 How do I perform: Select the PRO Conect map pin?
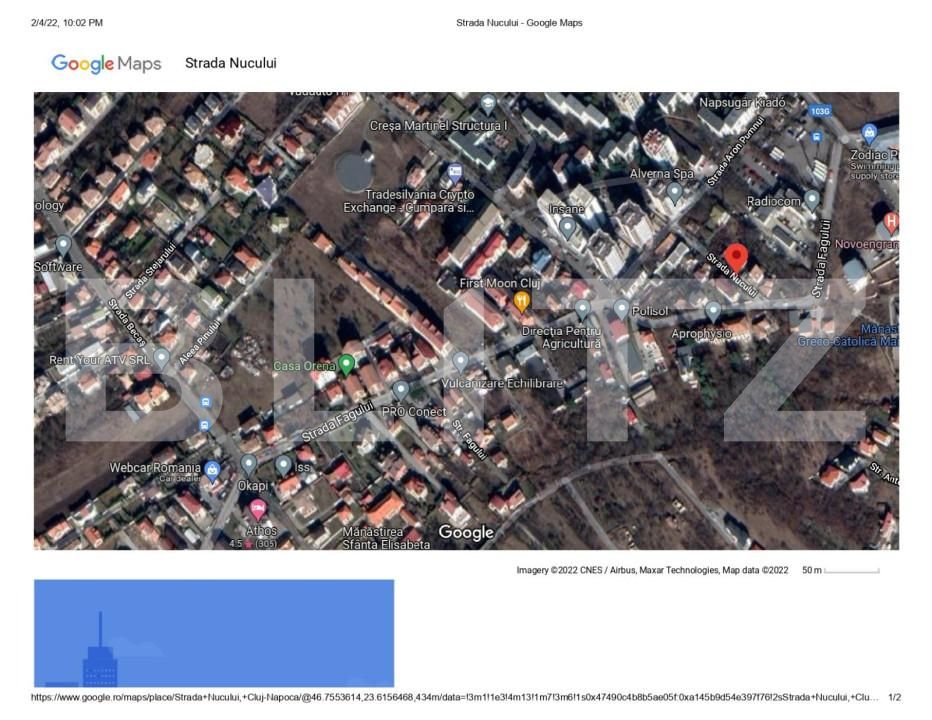[400, 389]
